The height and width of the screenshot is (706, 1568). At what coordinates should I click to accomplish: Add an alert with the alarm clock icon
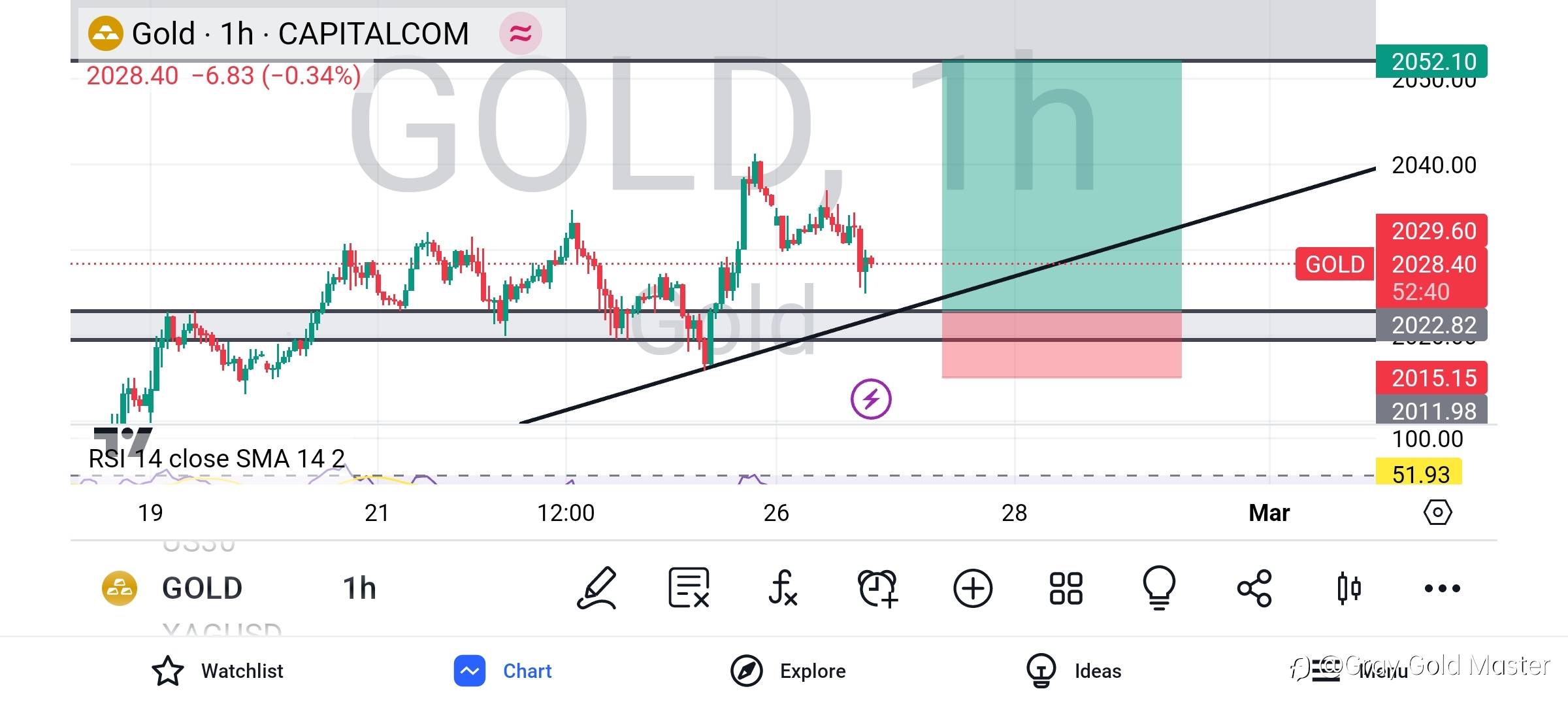tap(877, 588)
